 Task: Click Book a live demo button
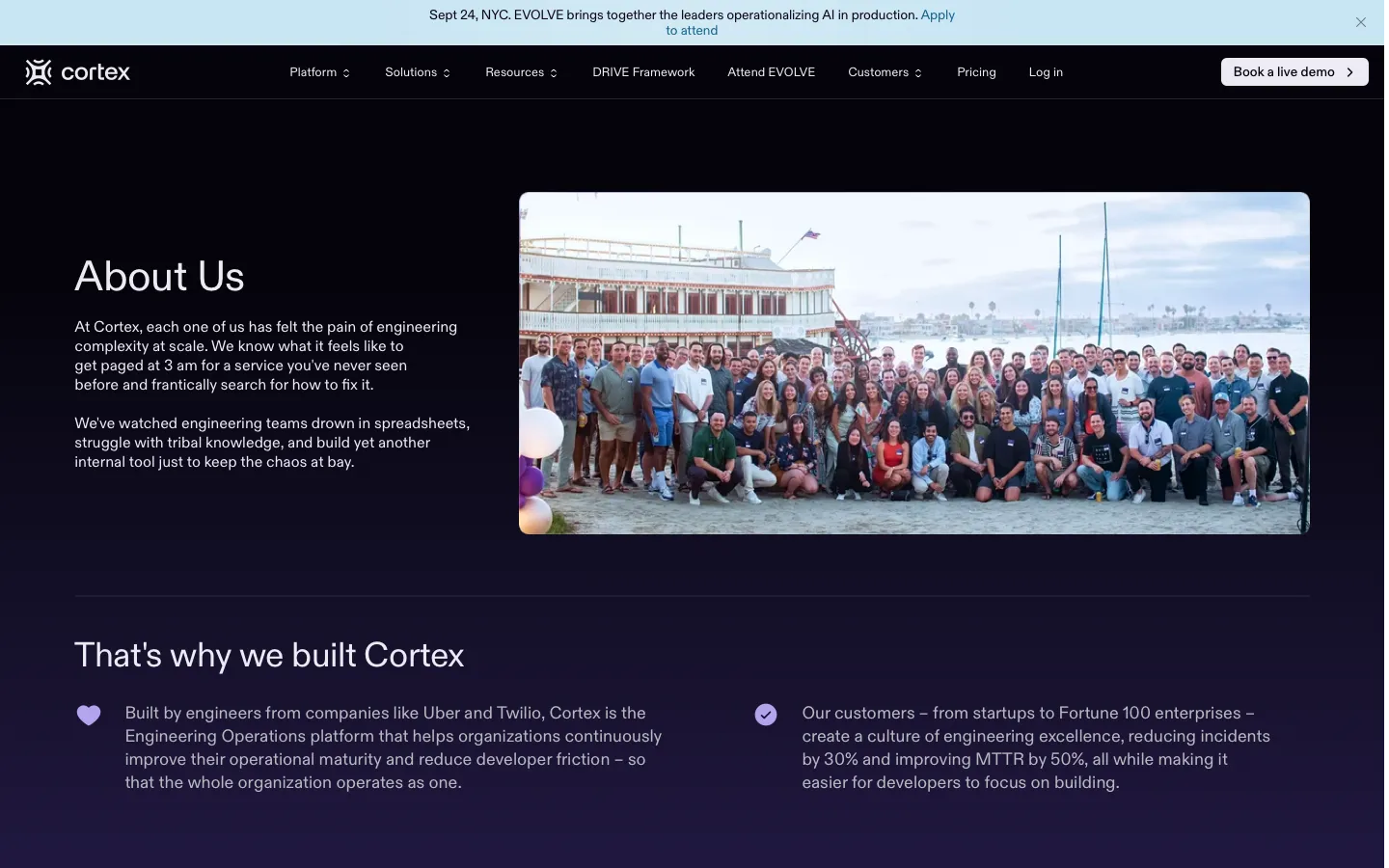coord(1294,72)
